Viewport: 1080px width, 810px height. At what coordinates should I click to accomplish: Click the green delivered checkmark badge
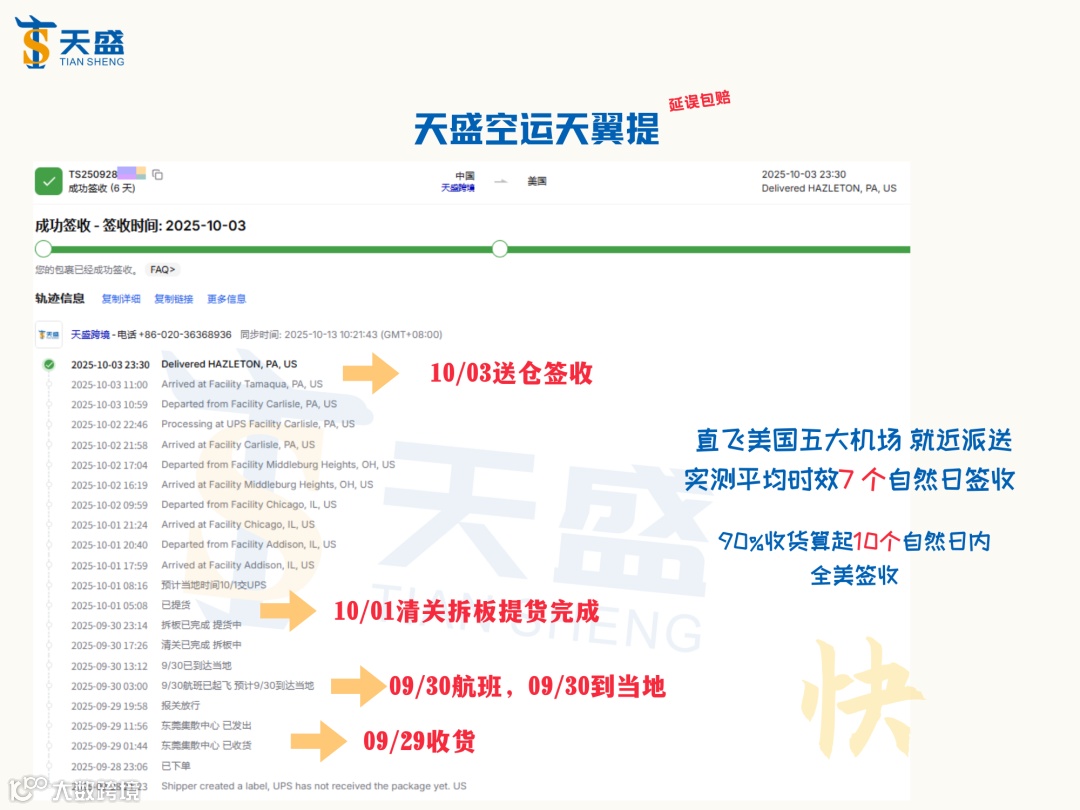[x=48, y=181]
